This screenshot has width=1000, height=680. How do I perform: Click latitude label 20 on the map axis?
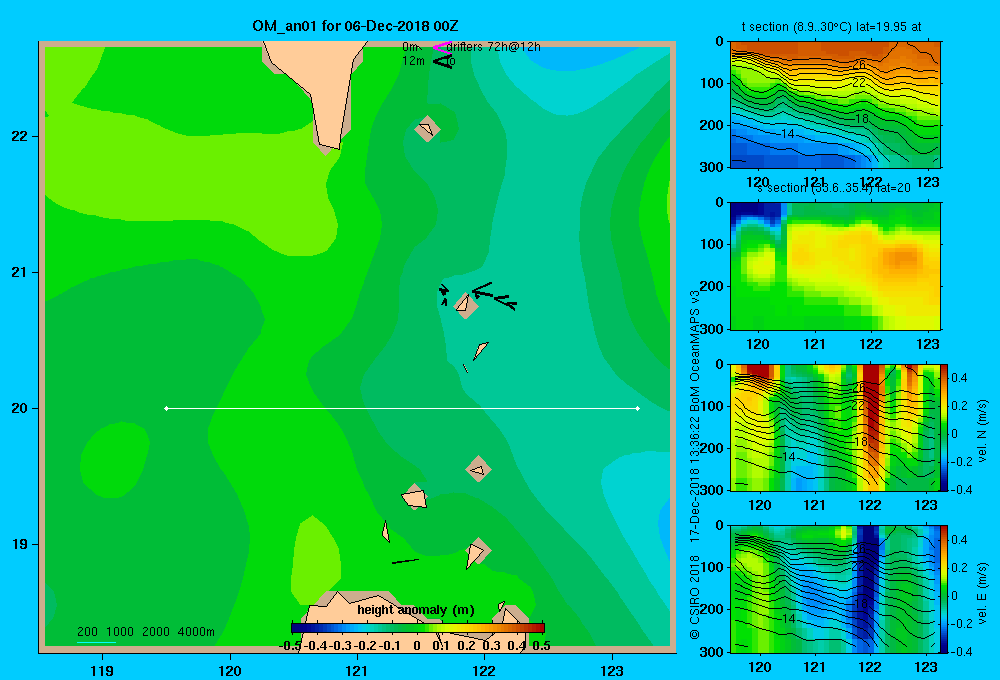[20, 408]
